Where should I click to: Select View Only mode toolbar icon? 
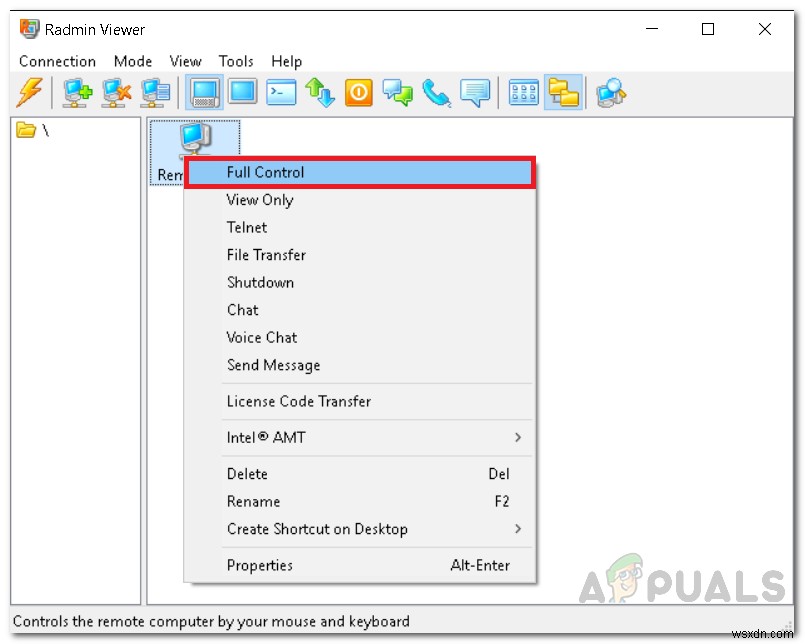coord(242,92)
